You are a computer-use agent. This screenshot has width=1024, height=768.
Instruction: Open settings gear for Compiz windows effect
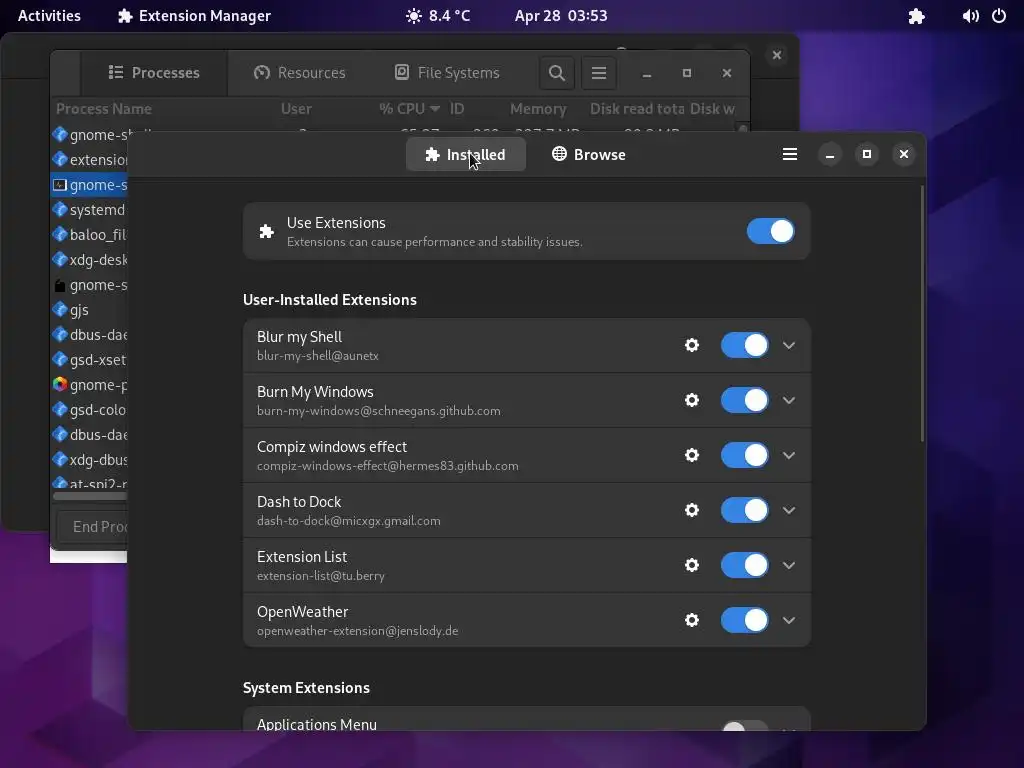point(692,455)
